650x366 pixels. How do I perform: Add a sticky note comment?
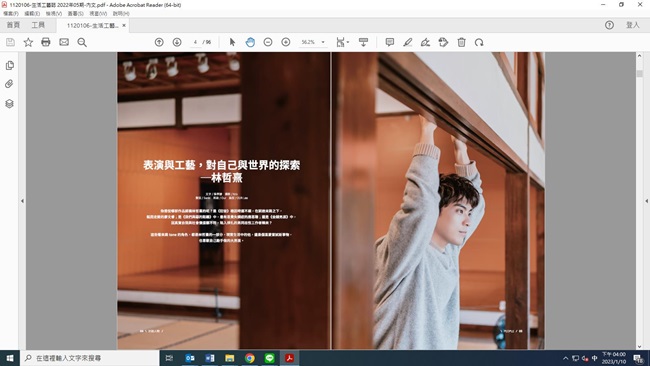point(390,42)
